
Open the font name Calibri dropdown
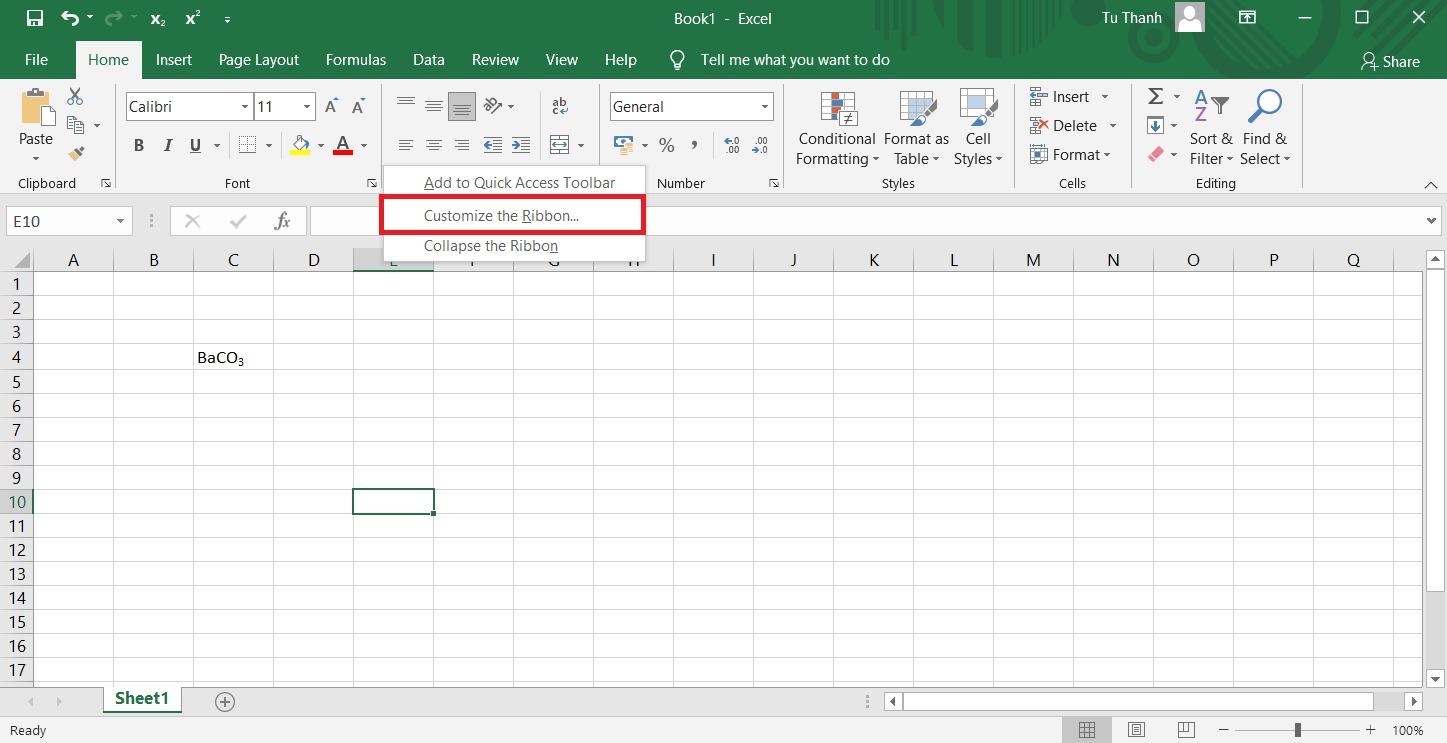[245, 107]
